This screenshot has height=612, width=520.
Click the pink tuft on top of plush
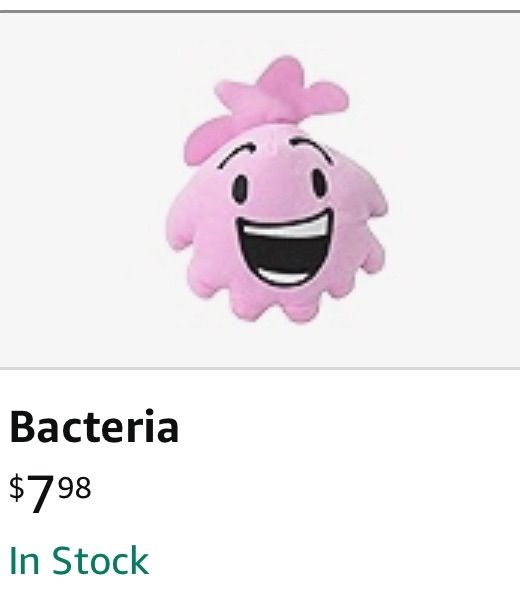pos(265,104)
